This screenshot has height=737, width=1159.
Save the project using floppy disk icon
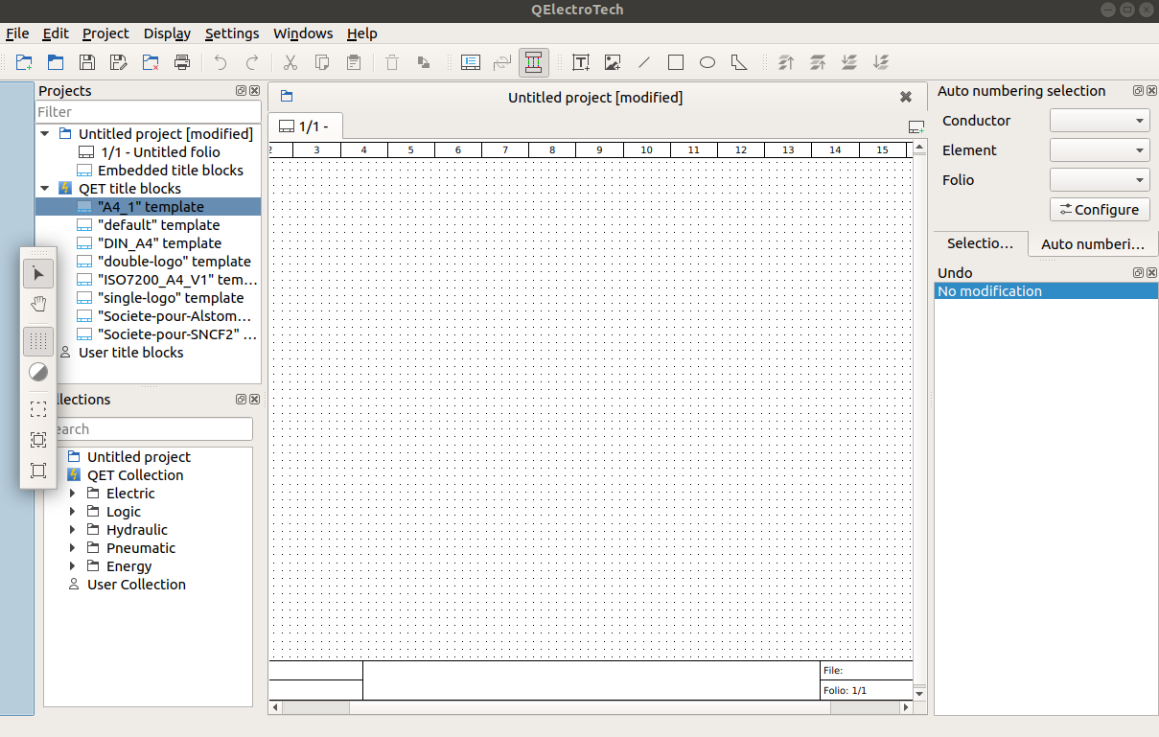87,63
